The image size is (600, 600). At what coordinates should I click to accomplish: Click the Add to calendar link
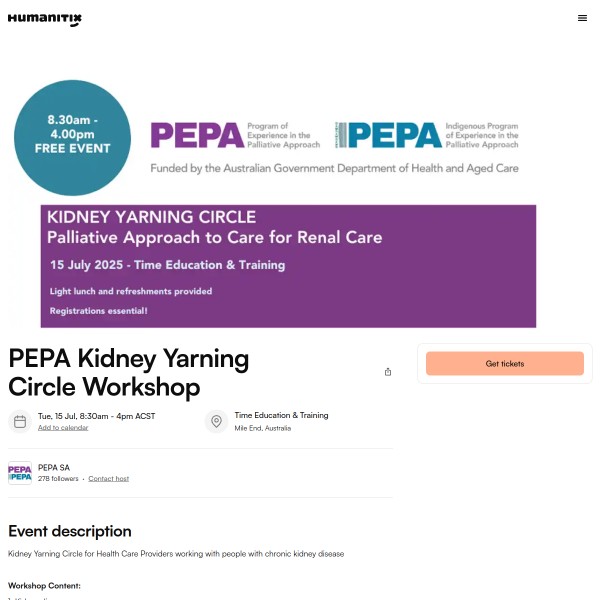coord(63,428)
